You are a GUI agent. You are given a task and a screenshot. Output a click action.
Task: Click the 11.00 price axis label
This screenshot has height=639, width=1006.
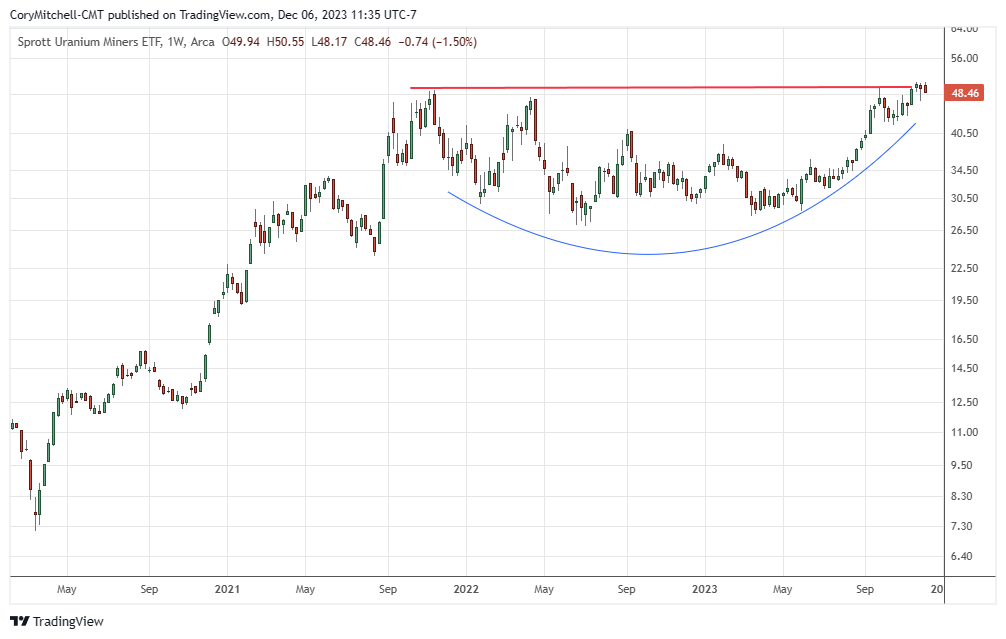[x=964, y=432]
